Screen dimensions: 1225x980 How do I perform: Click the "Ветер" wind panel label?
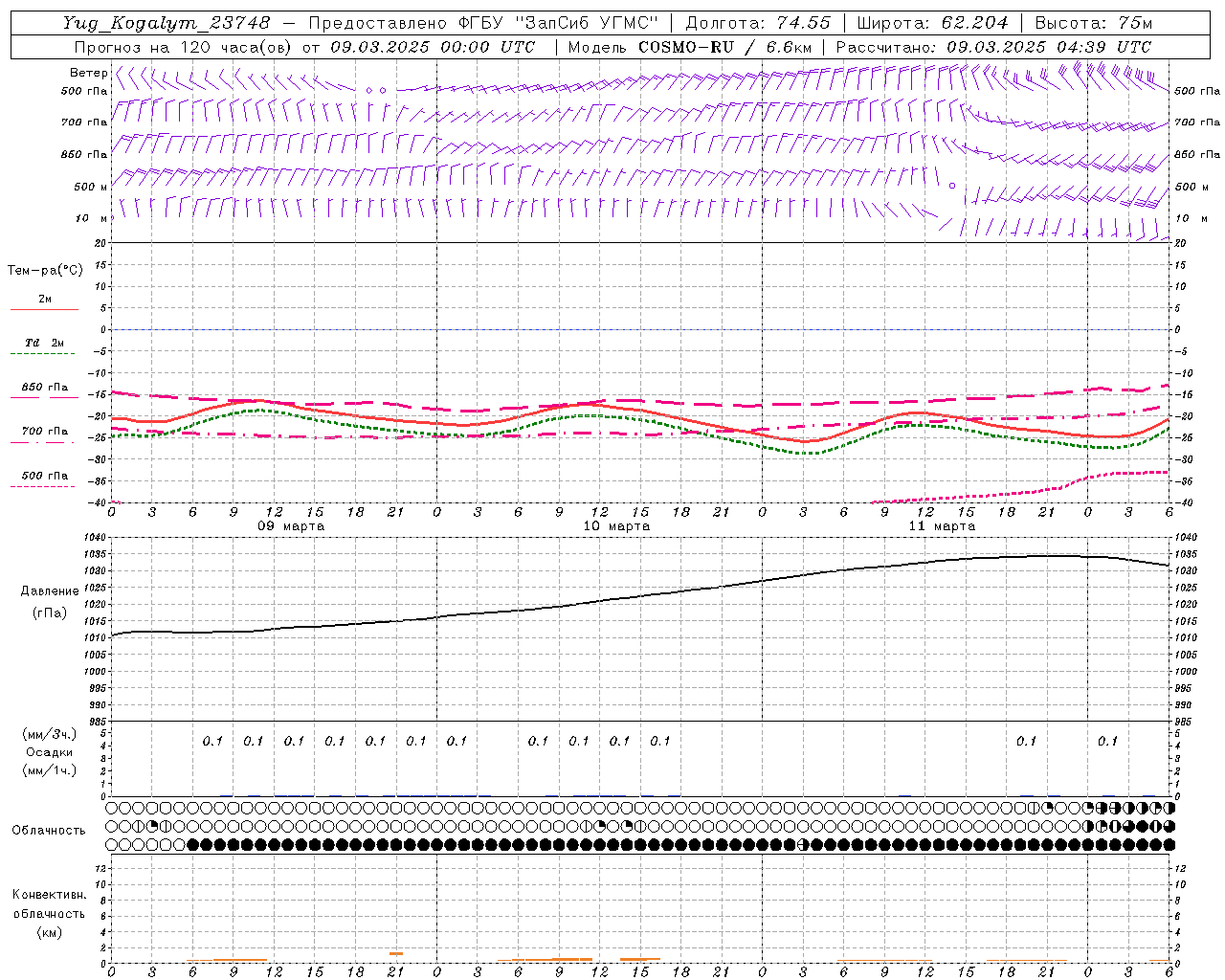tap(88, 73)
